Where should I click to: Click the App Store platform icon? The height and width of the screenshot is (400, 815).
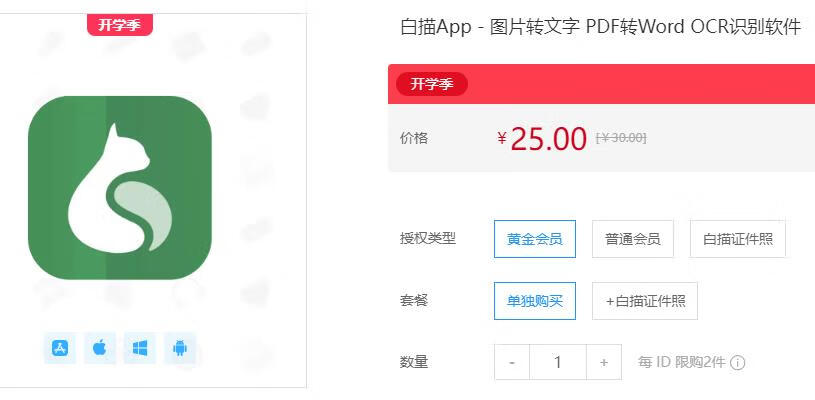tap(60, 348)
